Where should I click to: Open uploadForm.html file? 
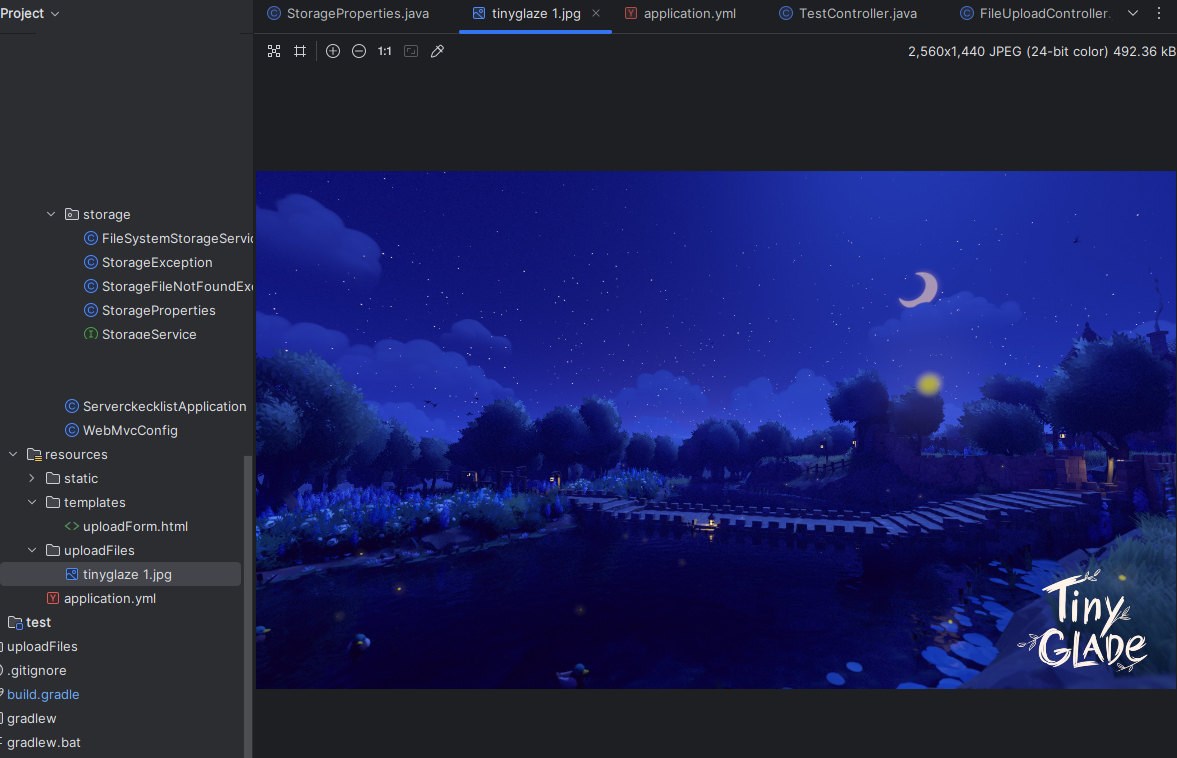click(135, 527)
